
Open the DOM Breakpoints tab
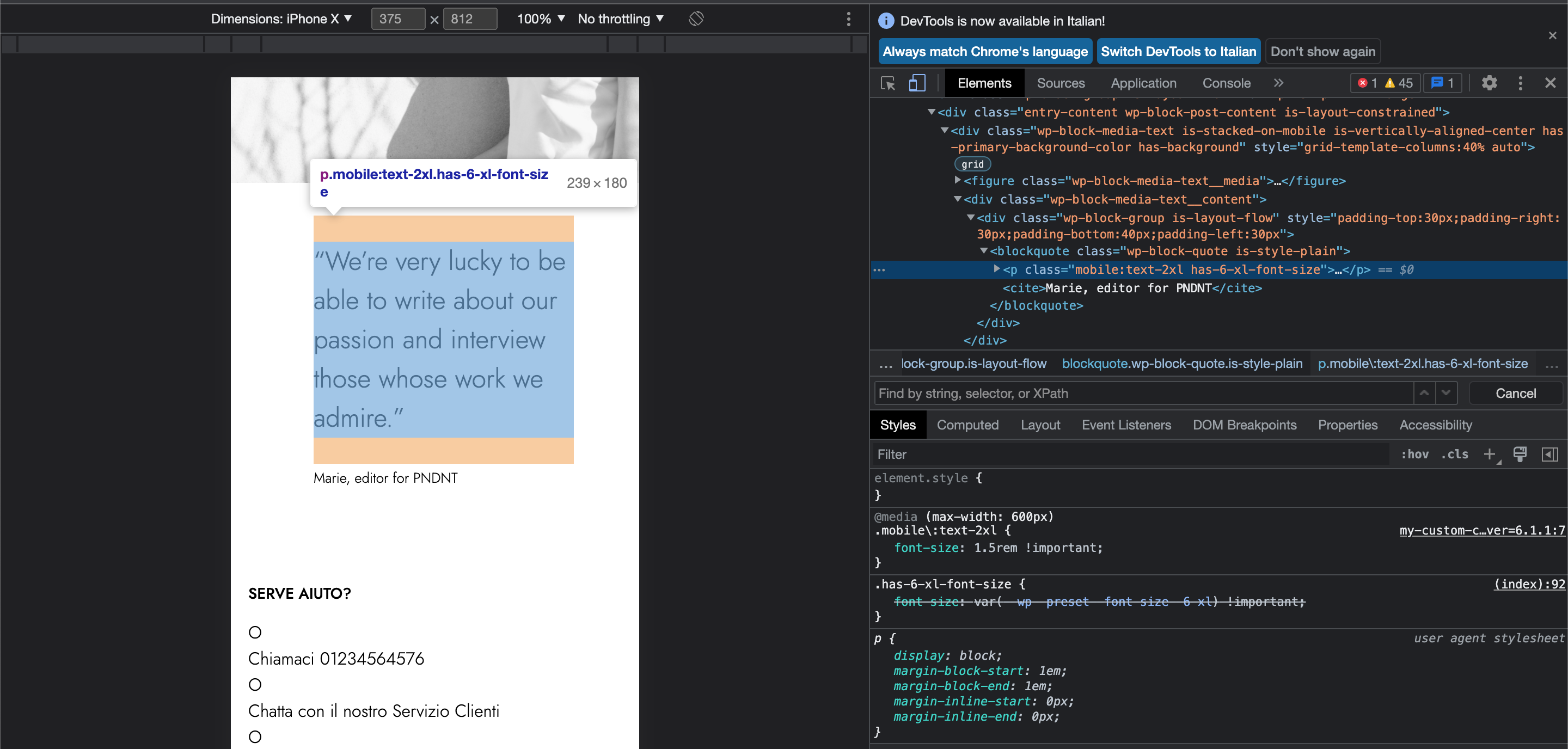[x=1244, y=425]
